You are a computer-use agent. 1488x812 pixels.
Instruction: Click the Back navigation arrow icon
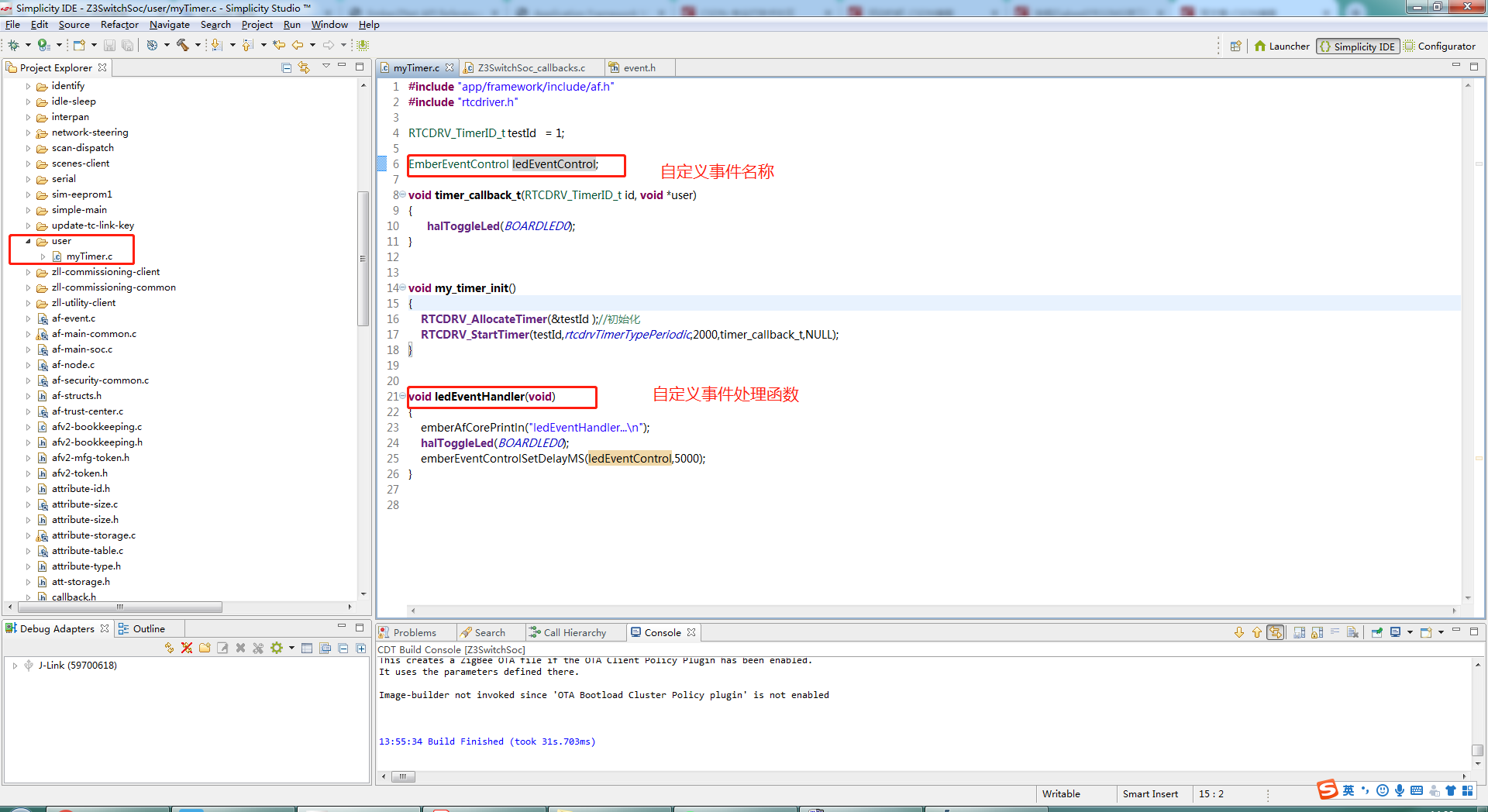tap(298, 46)
